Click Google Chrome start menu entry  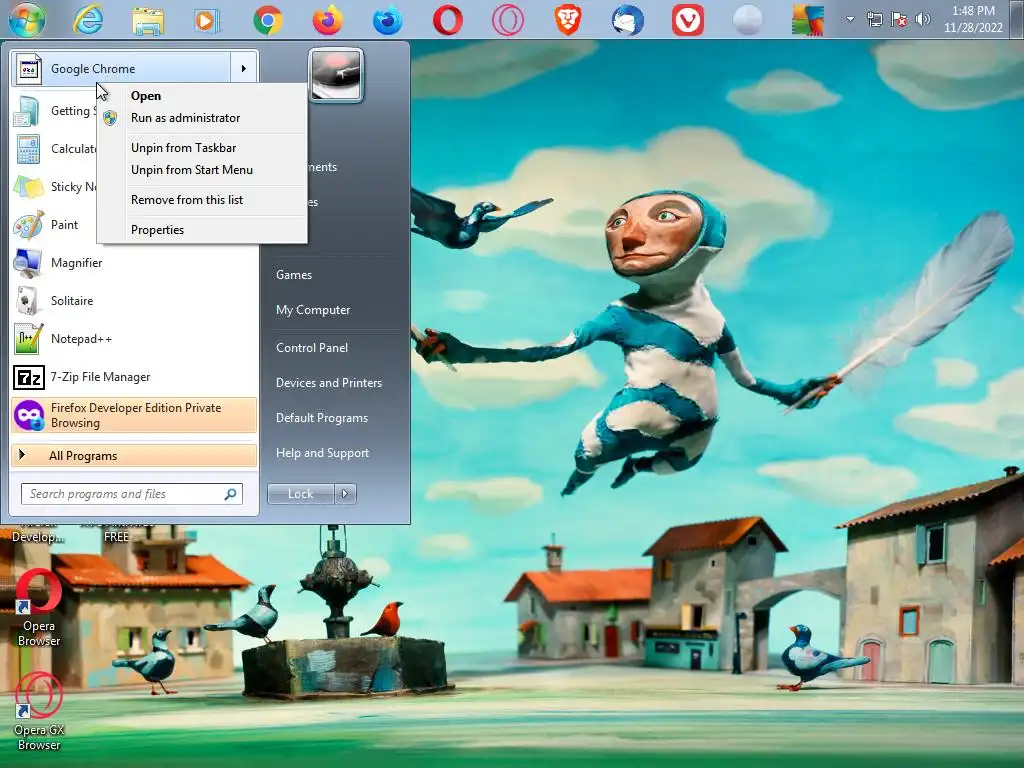point(121,69)
